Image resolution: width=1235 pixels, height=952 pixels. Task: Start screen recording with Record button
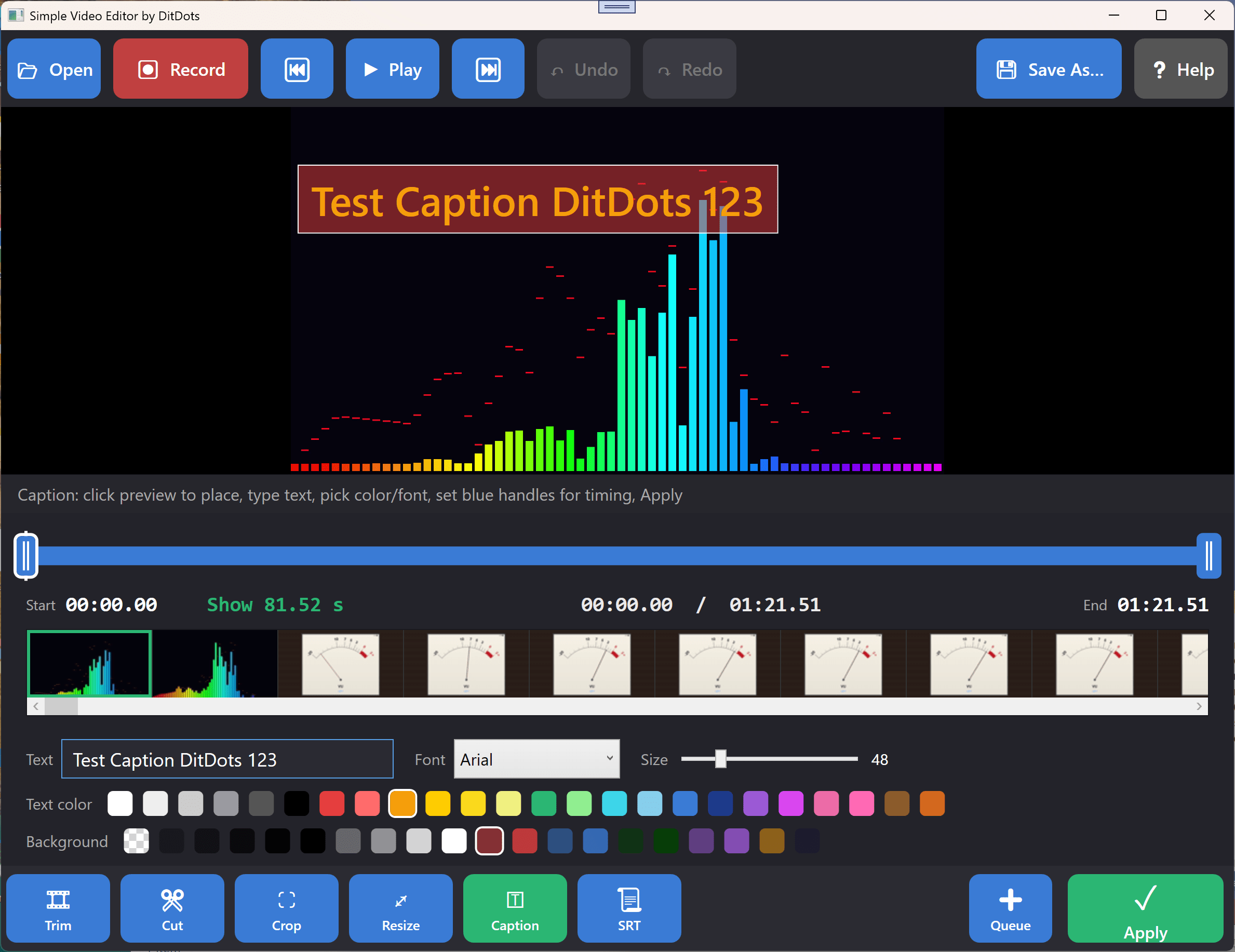pyautogui.click(x=180, y=69)
